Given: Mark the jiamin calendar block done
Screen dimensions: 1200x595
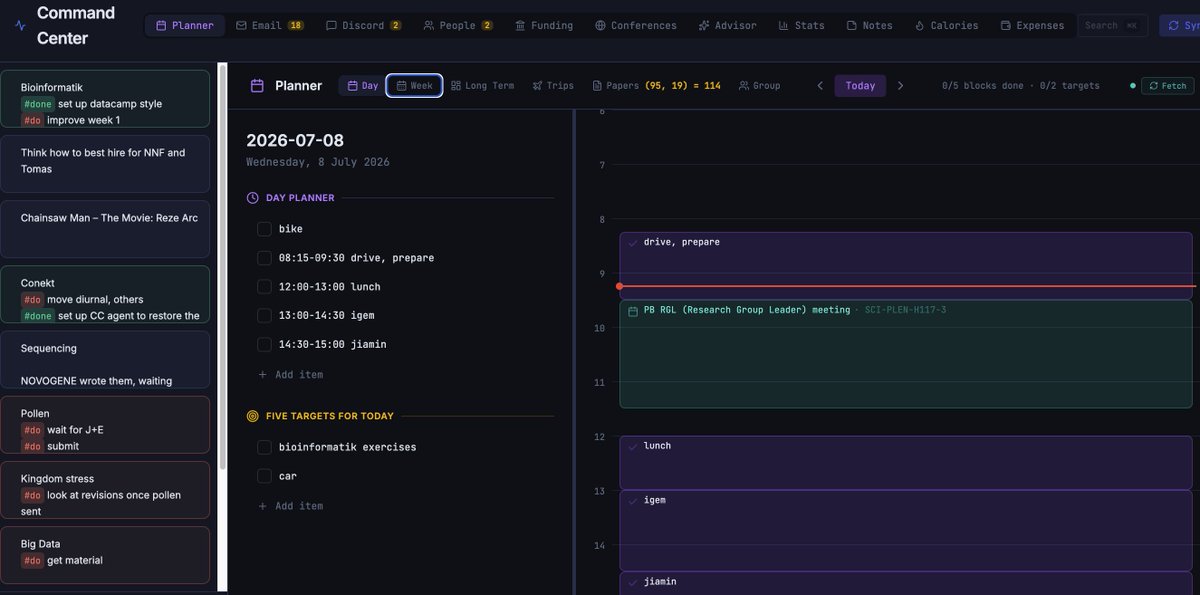Looking at the screenshot, I should coord(632,582).
